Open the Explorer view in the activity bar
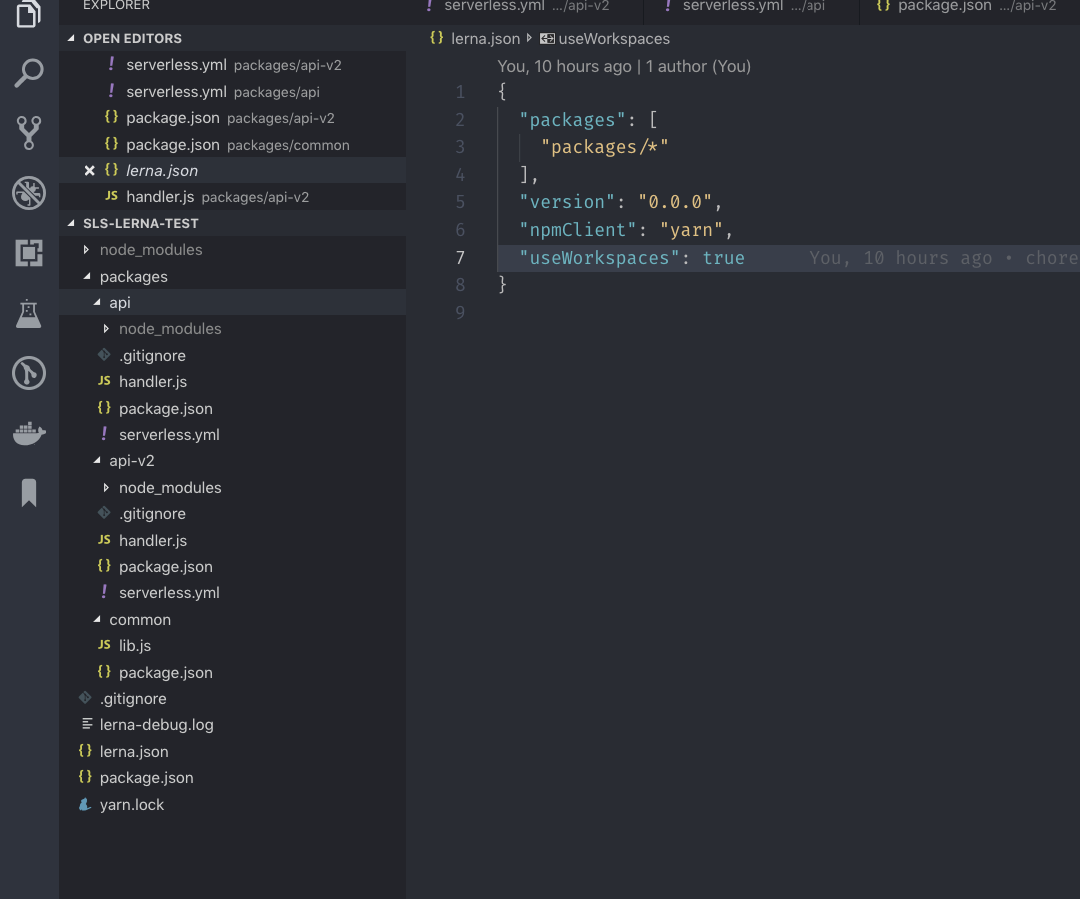Image resolution: width=1080 pixels, height=899 pixels. tap(29, 15)
